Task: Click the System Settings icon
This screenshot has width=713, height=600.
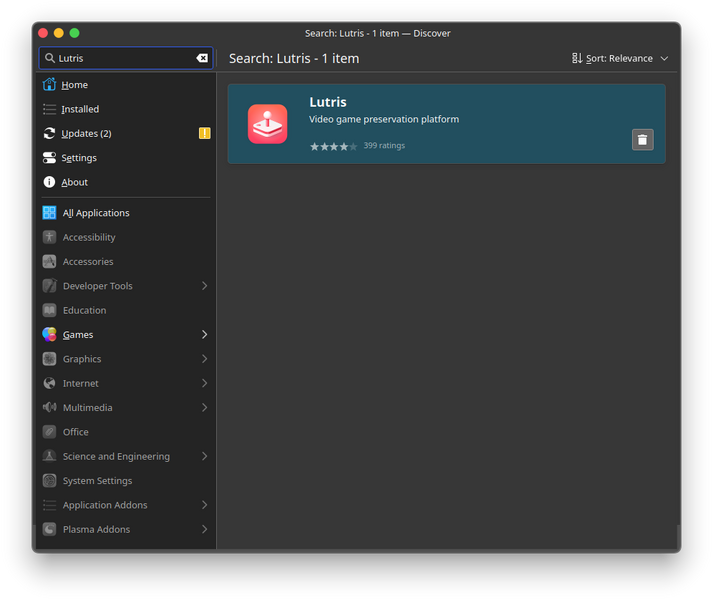Action: tap(49, 480)
